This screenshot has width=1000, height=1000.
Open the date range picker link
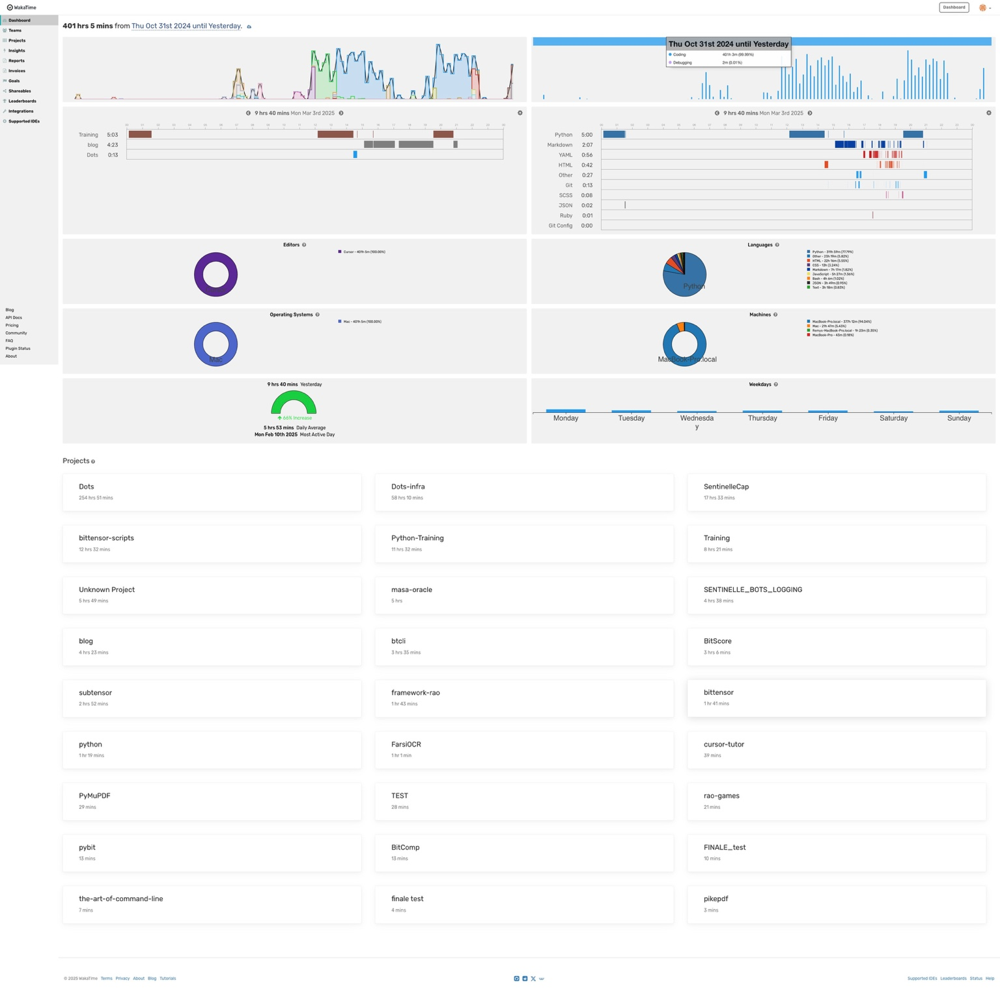(186, 26)
